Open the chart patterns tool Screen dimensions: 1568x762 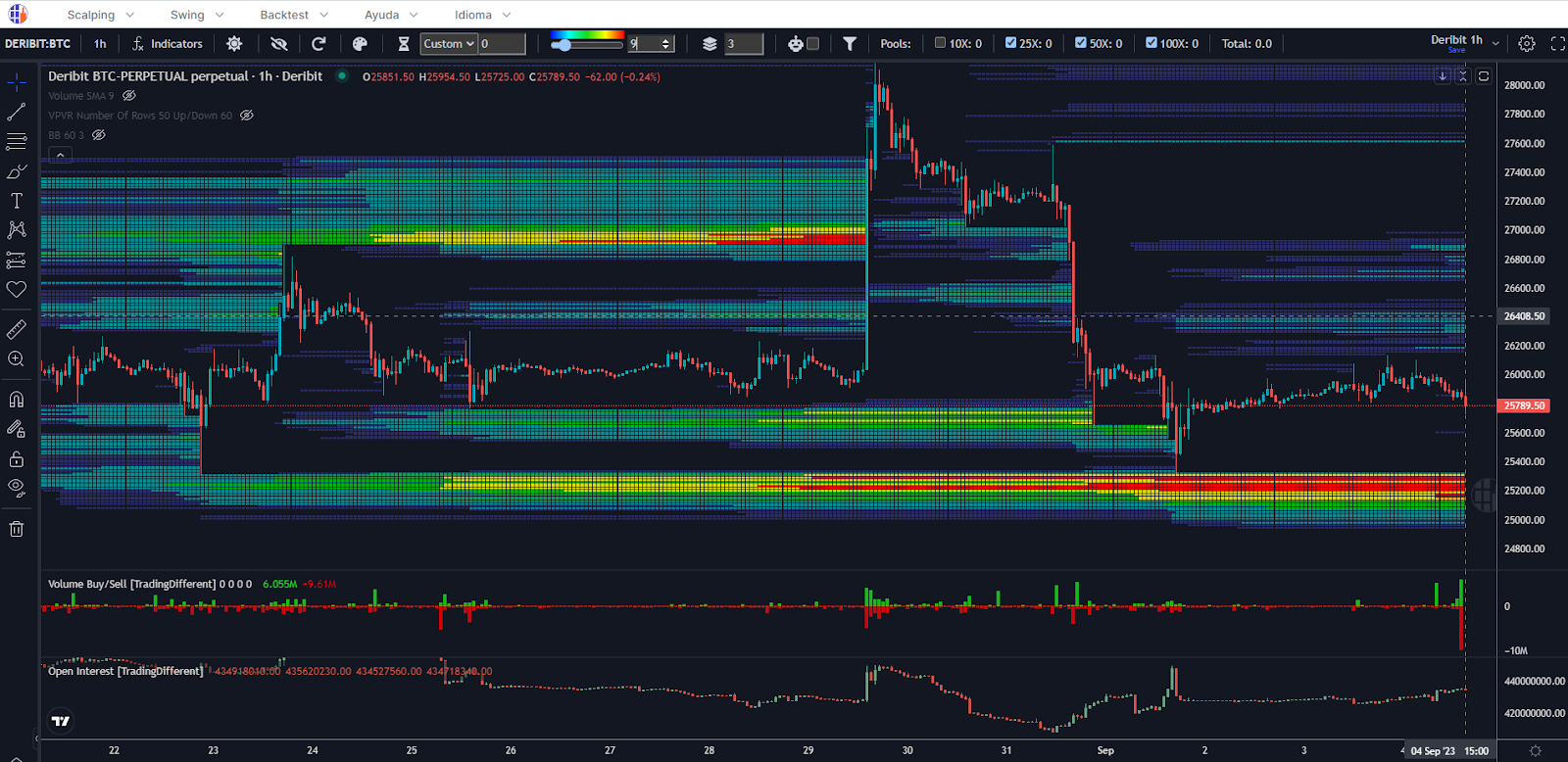click(x=17, y=230)
